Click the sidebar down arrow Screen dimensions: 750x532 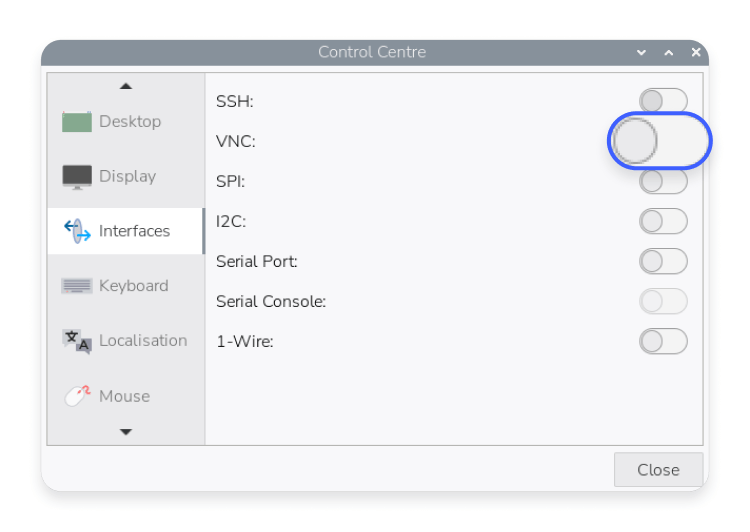point(126,432)
